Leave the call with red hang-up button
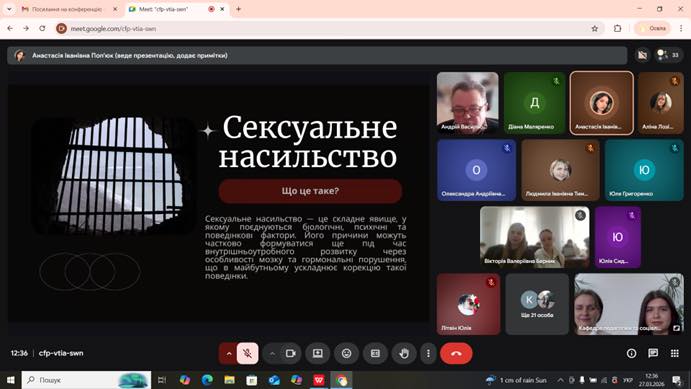This screenshot has height=389, width=691. [x=456, y=353]
